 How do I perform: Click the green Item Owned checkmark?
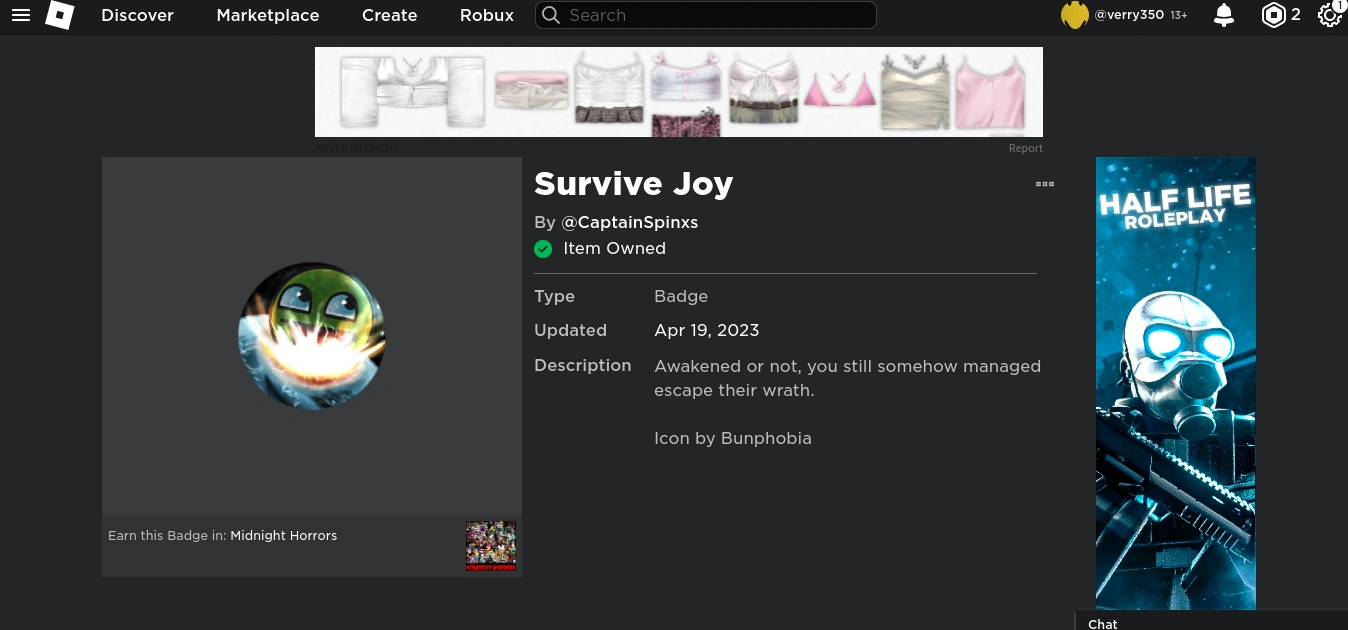pyautogui.click(x=543, y=248)
